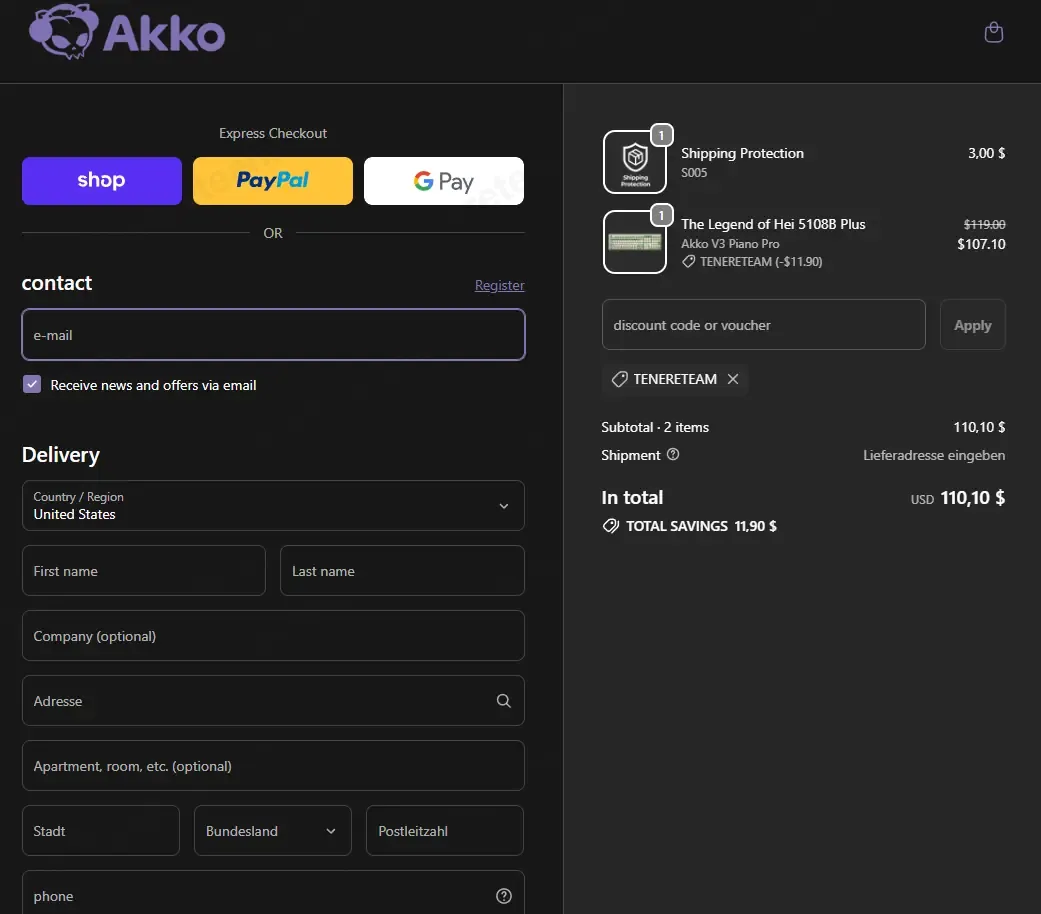The image size is (1041, 914).
Task: Click the Stadt city field
Action: [x=100, y=831]
